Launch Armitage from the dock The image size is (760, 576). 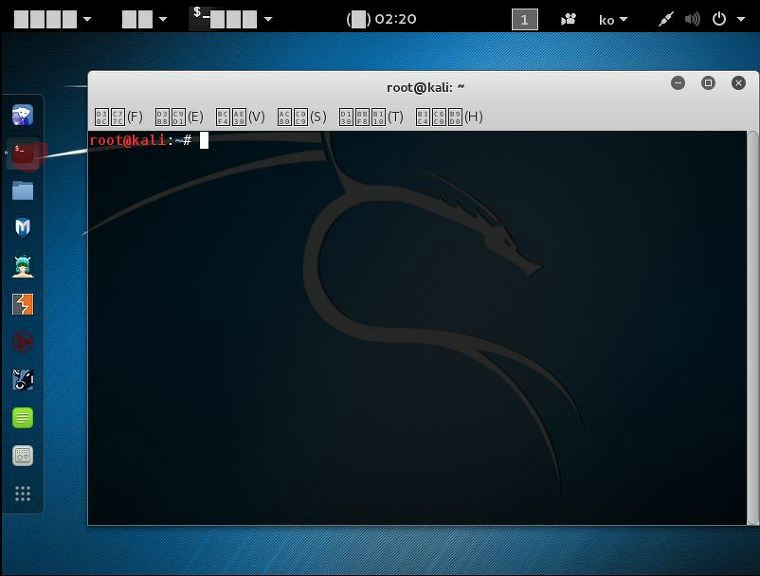coord(22,267)
